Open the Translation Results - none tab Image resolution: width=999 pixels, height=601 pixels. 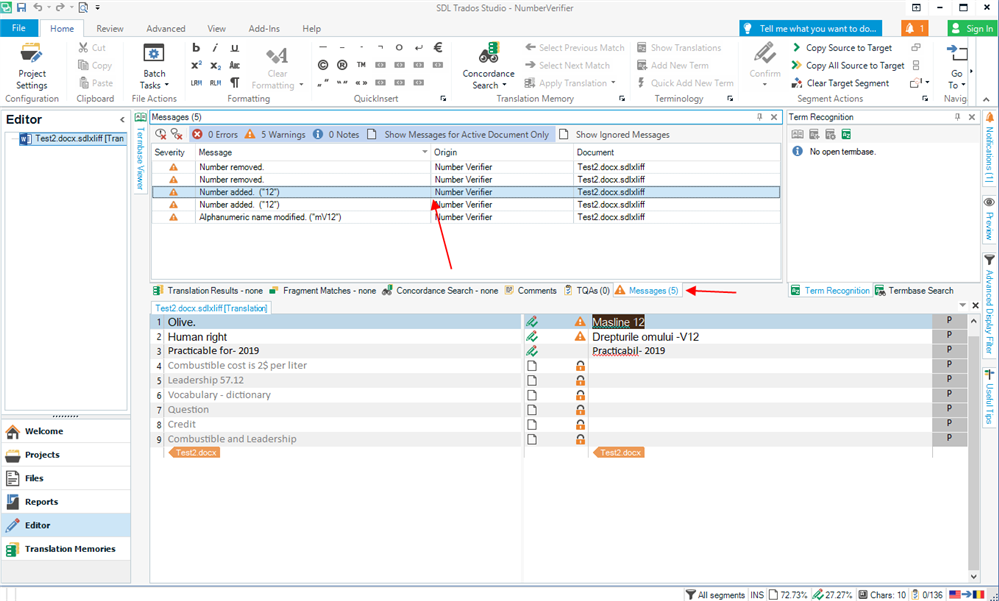click(208, 291)
